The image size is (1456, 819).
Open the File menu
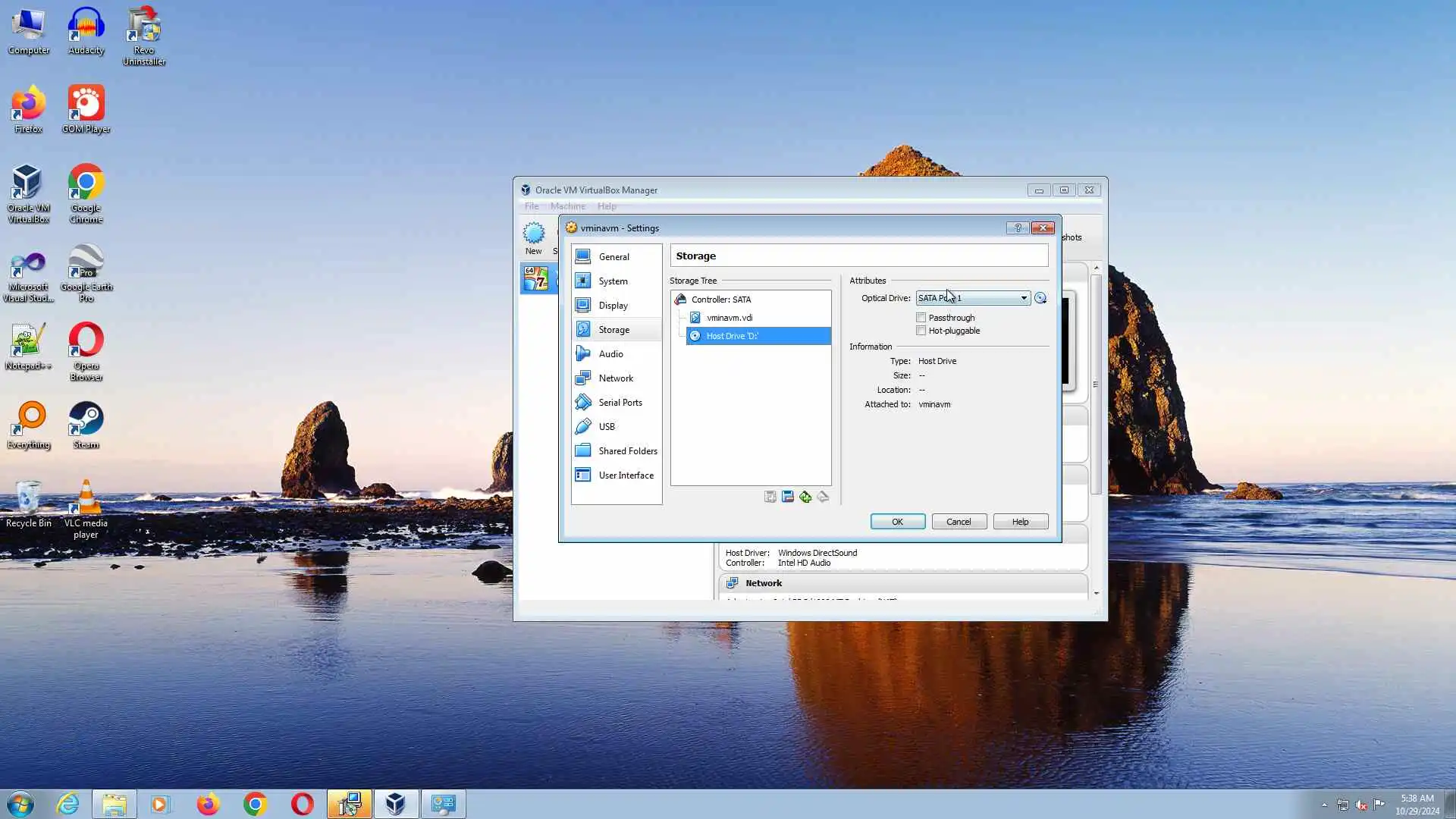(x=532, y=206)
